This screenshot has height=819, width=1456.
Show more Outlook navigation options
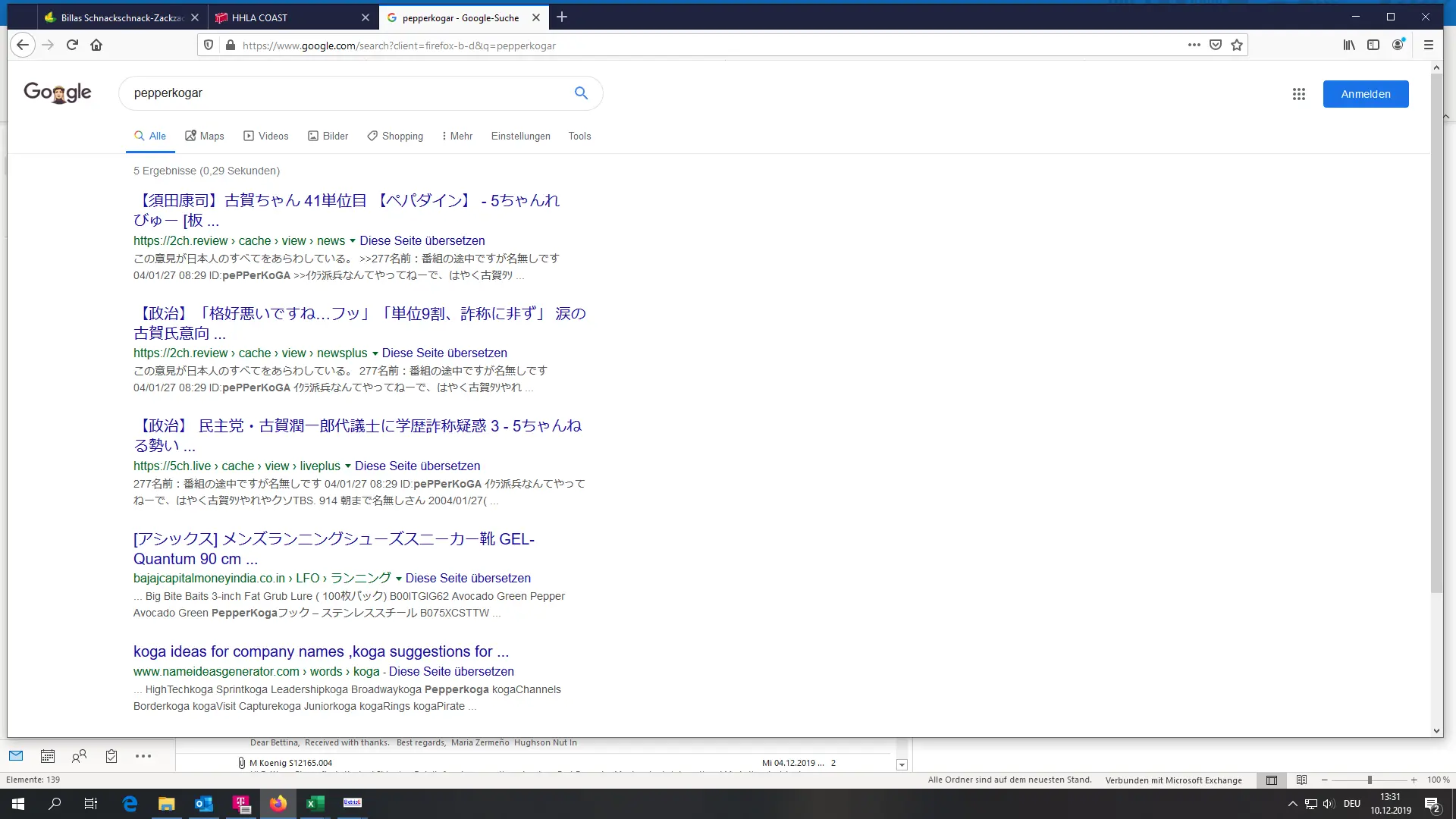[143, 755]
